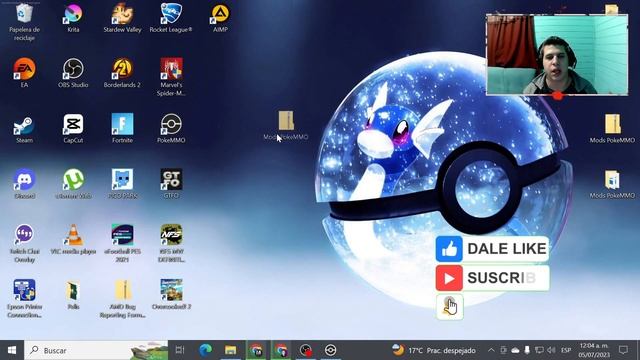Open the Epson Printer Connection shortcut
The image size is (640, 360).
pyautogui.click(x=24, y=299)
